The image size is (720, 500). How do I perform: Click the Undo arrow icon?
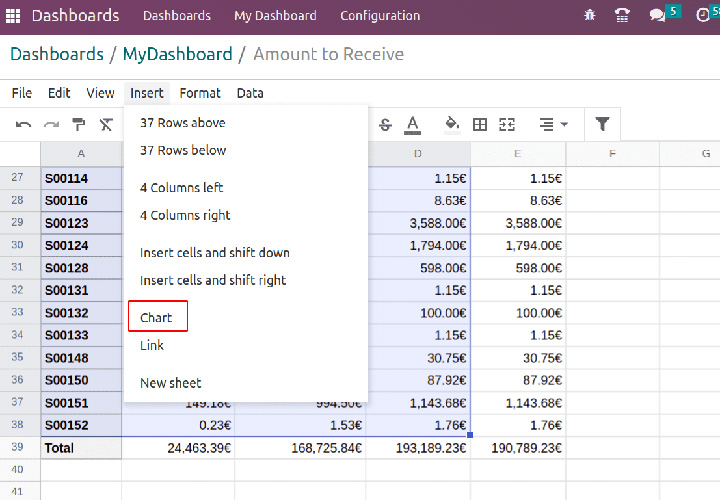(x=23, y=124)
